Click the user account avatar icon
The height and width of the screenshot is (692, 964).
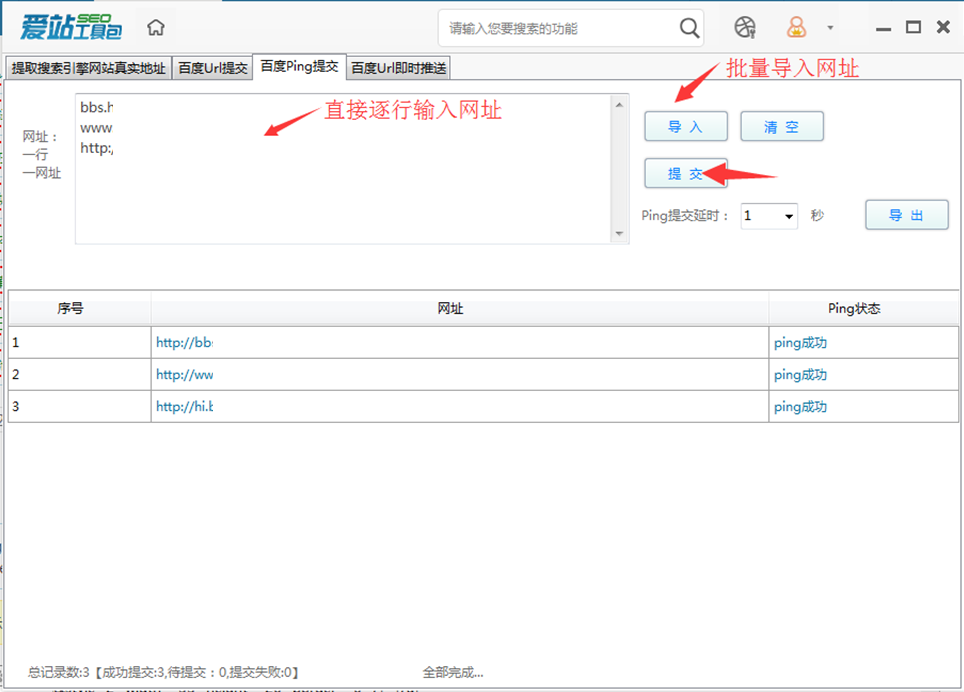[x=795, y=28]
